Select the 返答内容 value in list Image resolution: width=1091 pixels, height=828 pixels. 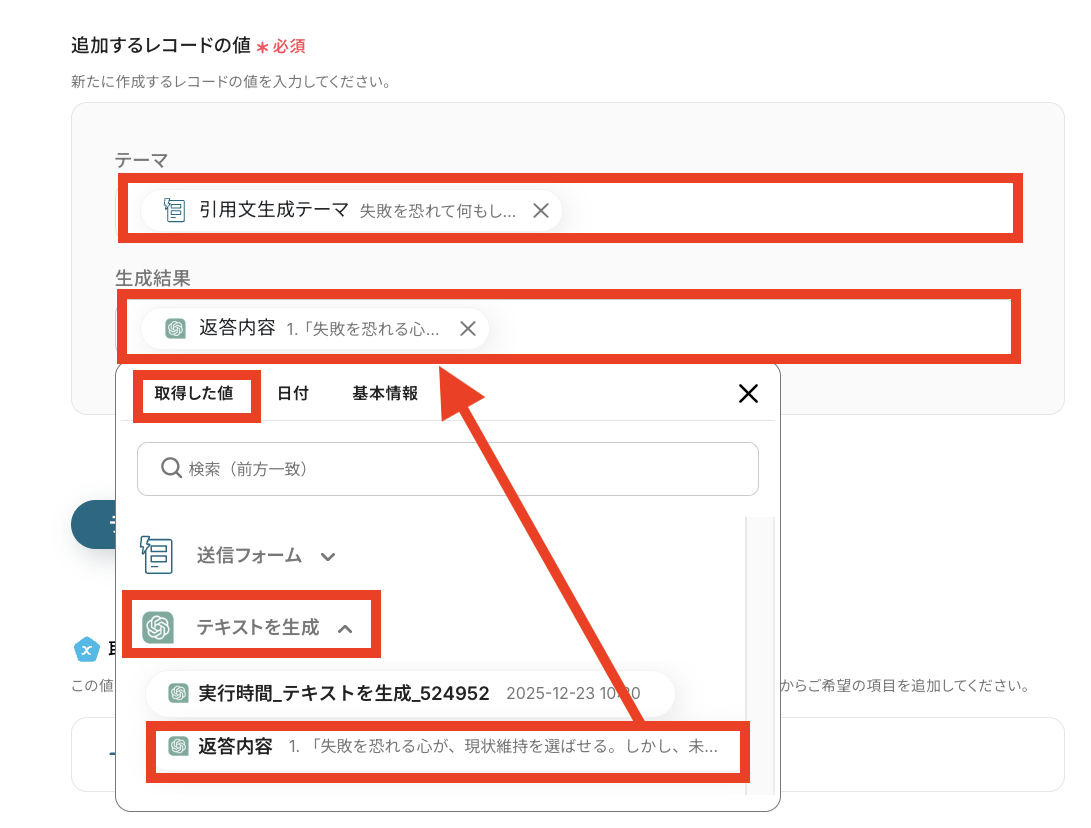(447, 747)
